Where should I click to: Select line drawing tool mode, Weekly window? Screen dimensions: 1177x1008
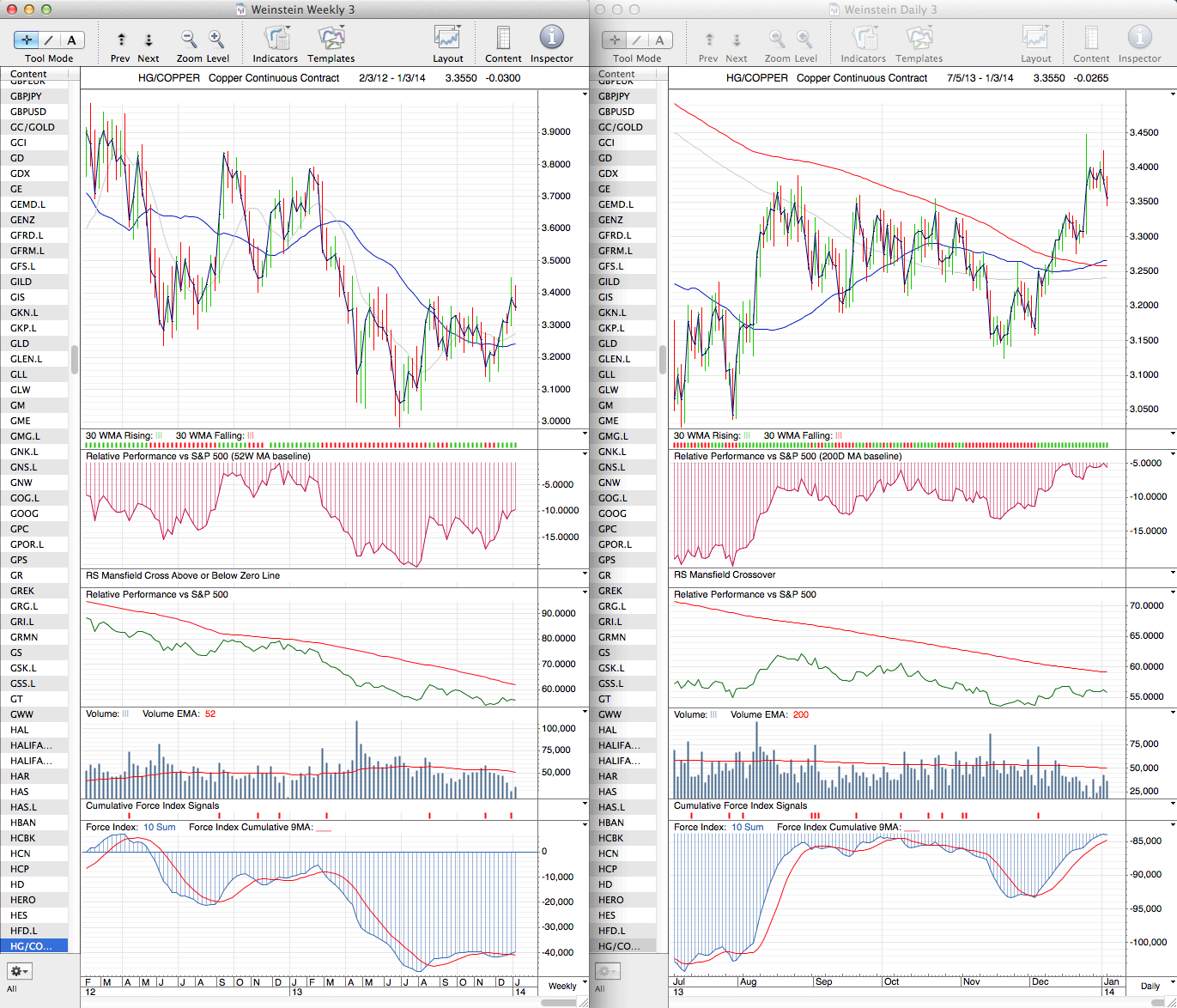[x=49, y=39]
